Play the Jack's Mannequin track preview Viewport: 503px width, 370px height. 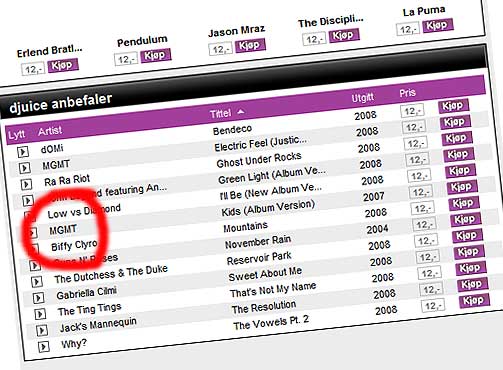coord(42,330)
